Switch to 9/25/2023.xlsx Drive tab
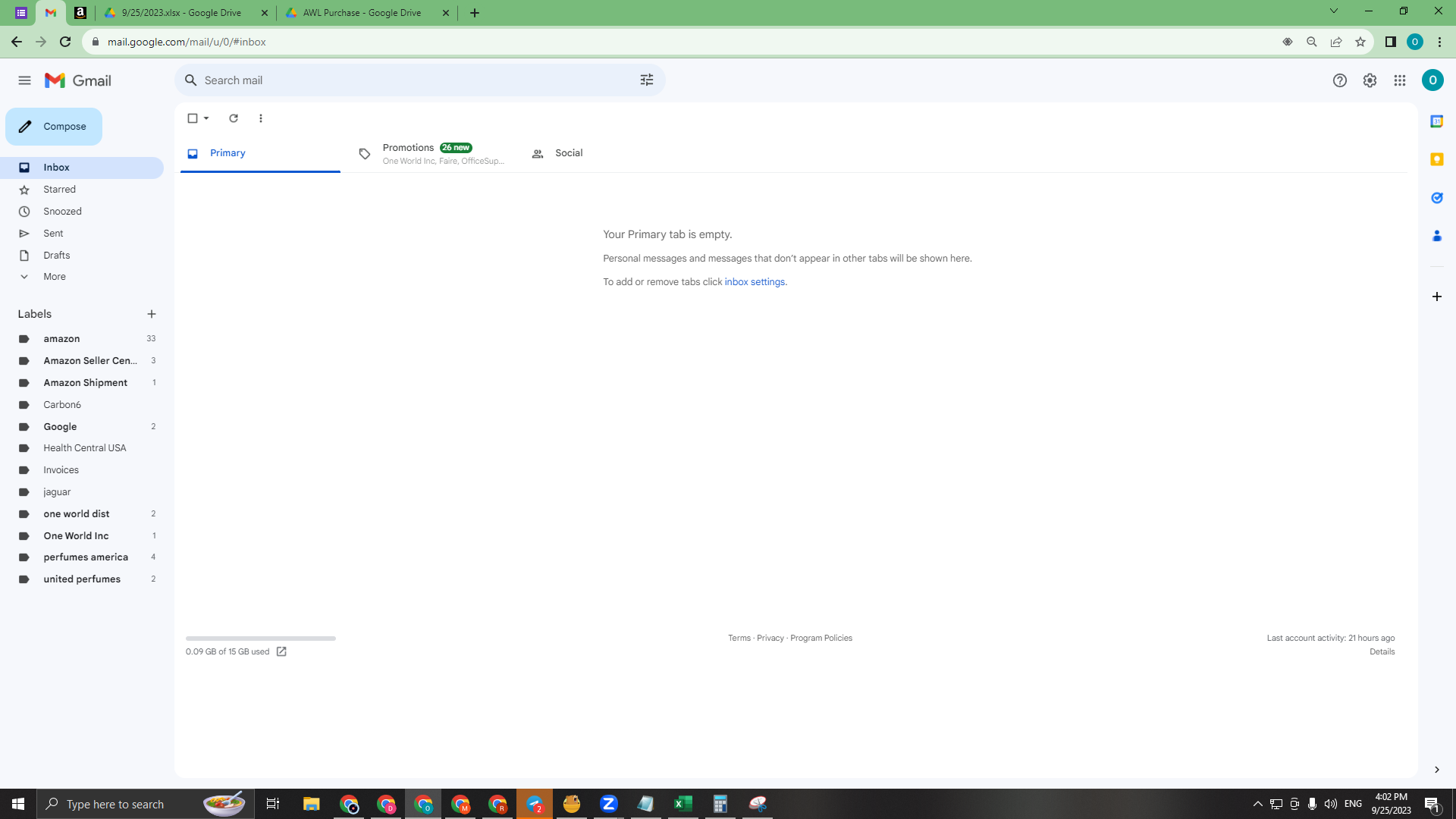 point(185,13)
